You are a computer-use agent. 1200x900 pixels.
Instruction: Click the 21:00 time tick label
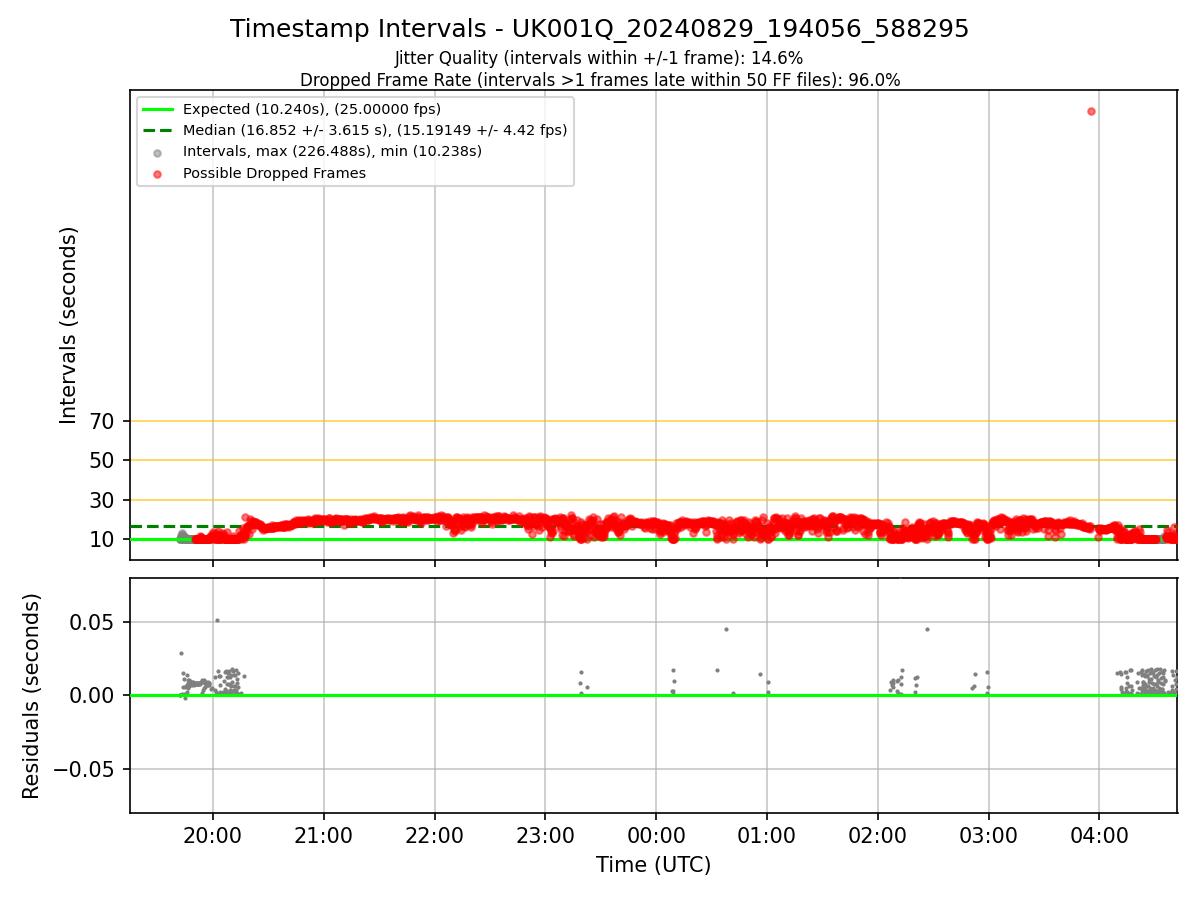click(x=324, y=835)
